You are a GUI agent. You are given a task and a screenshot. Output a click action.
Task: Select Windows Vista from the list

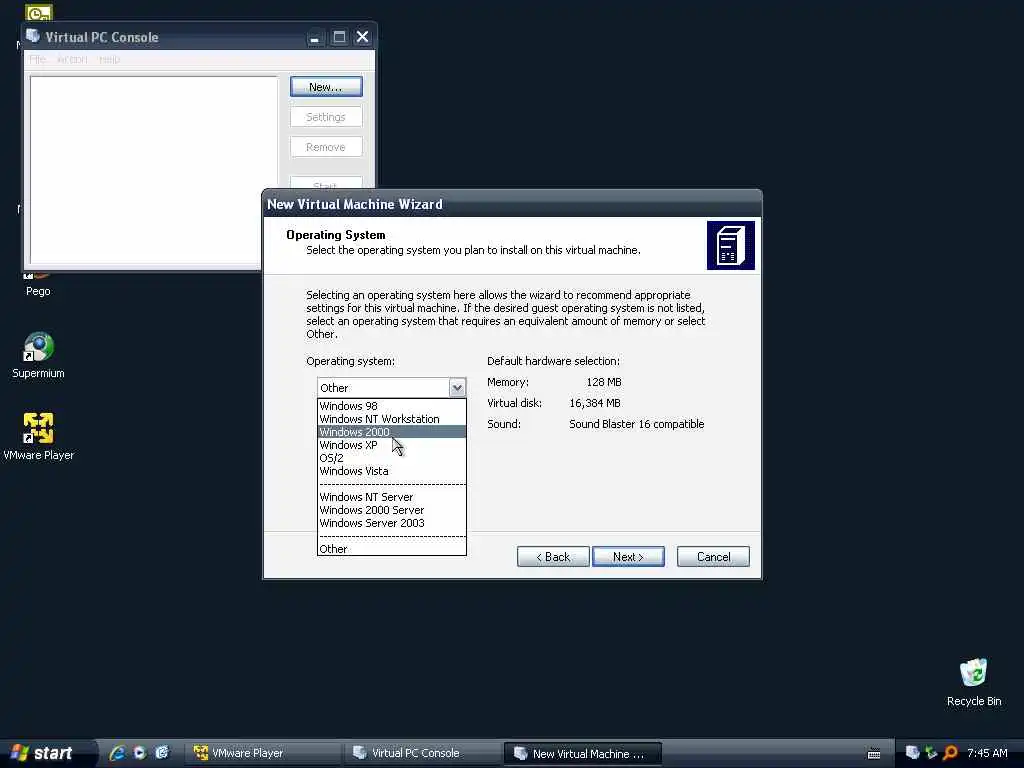click(x=391, y=471)
